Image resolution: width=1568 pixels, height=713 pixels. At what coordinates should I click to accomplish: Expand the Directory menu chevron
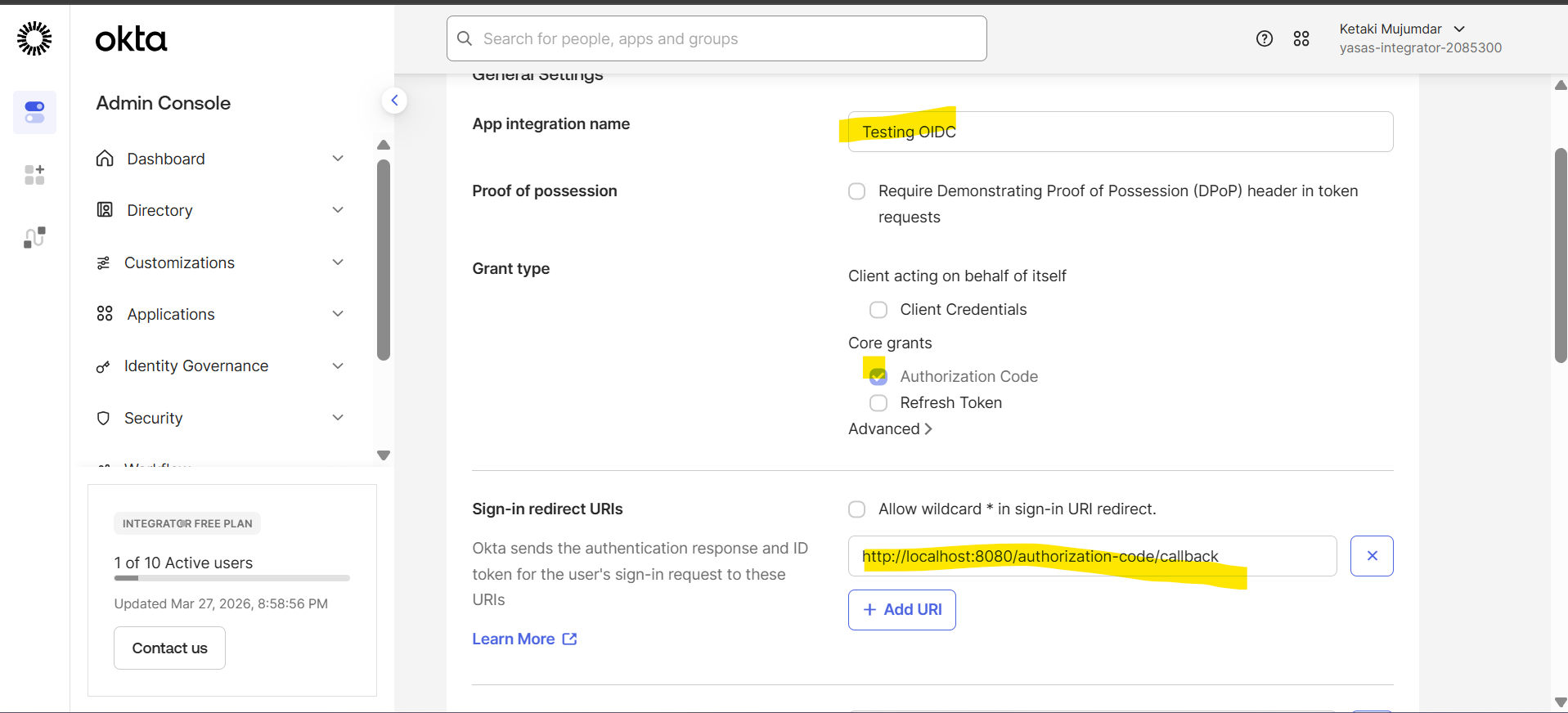pyautogui.click(x=338, y=210)
